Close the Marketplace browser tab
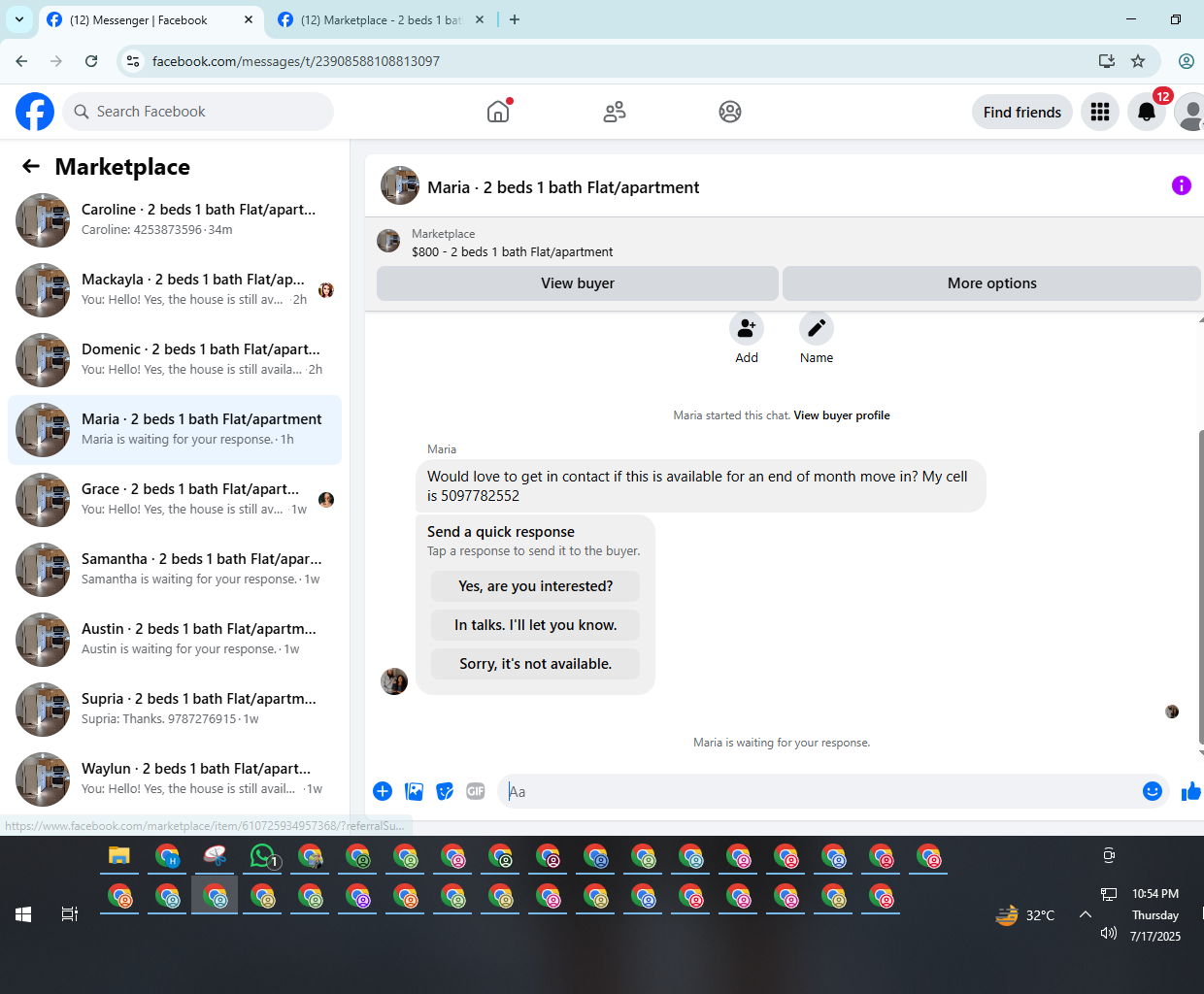 (480, 19)
